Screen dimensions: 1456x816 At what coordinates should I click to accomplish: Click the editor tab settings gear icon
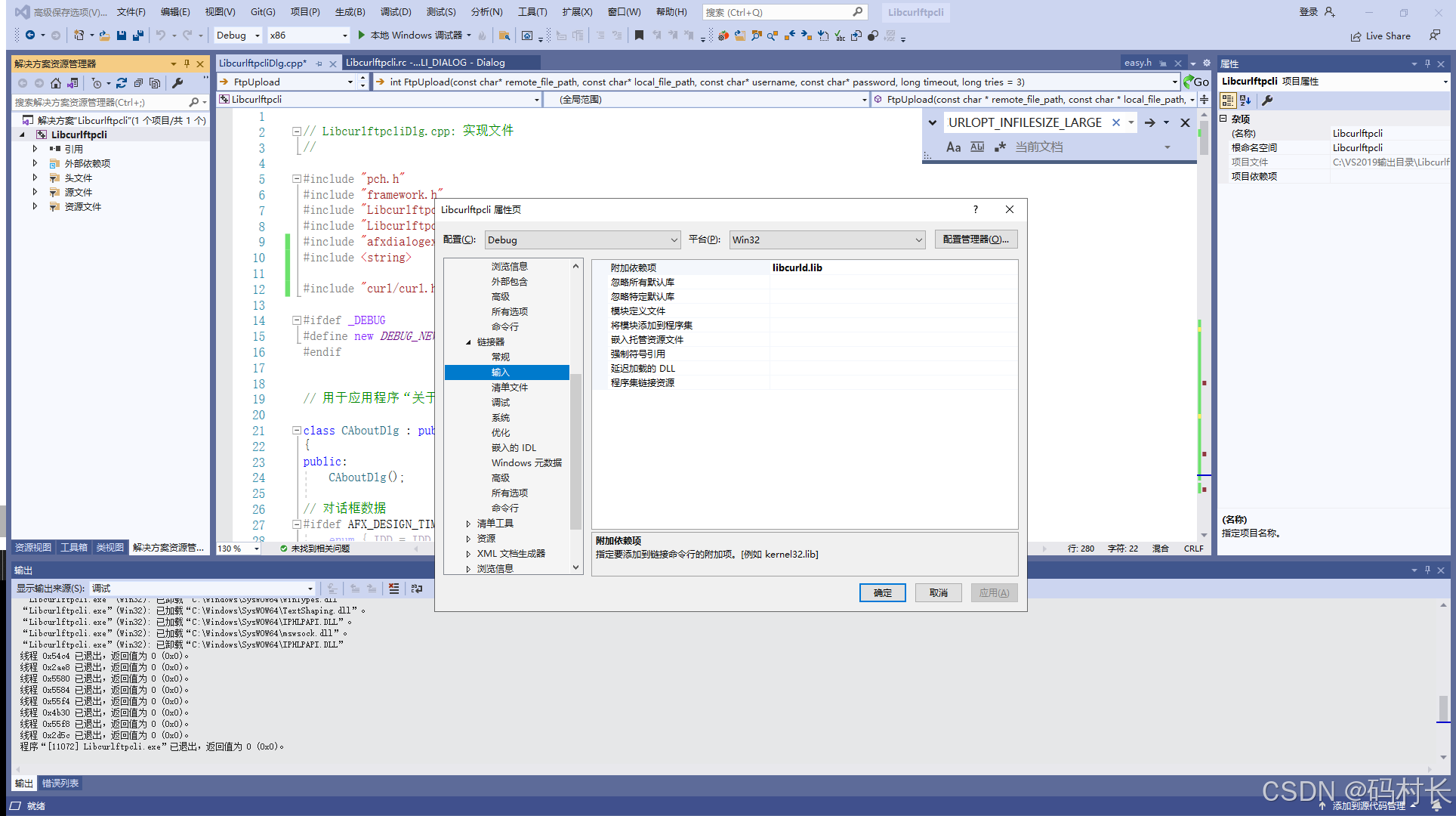[x=1206, y=63]
